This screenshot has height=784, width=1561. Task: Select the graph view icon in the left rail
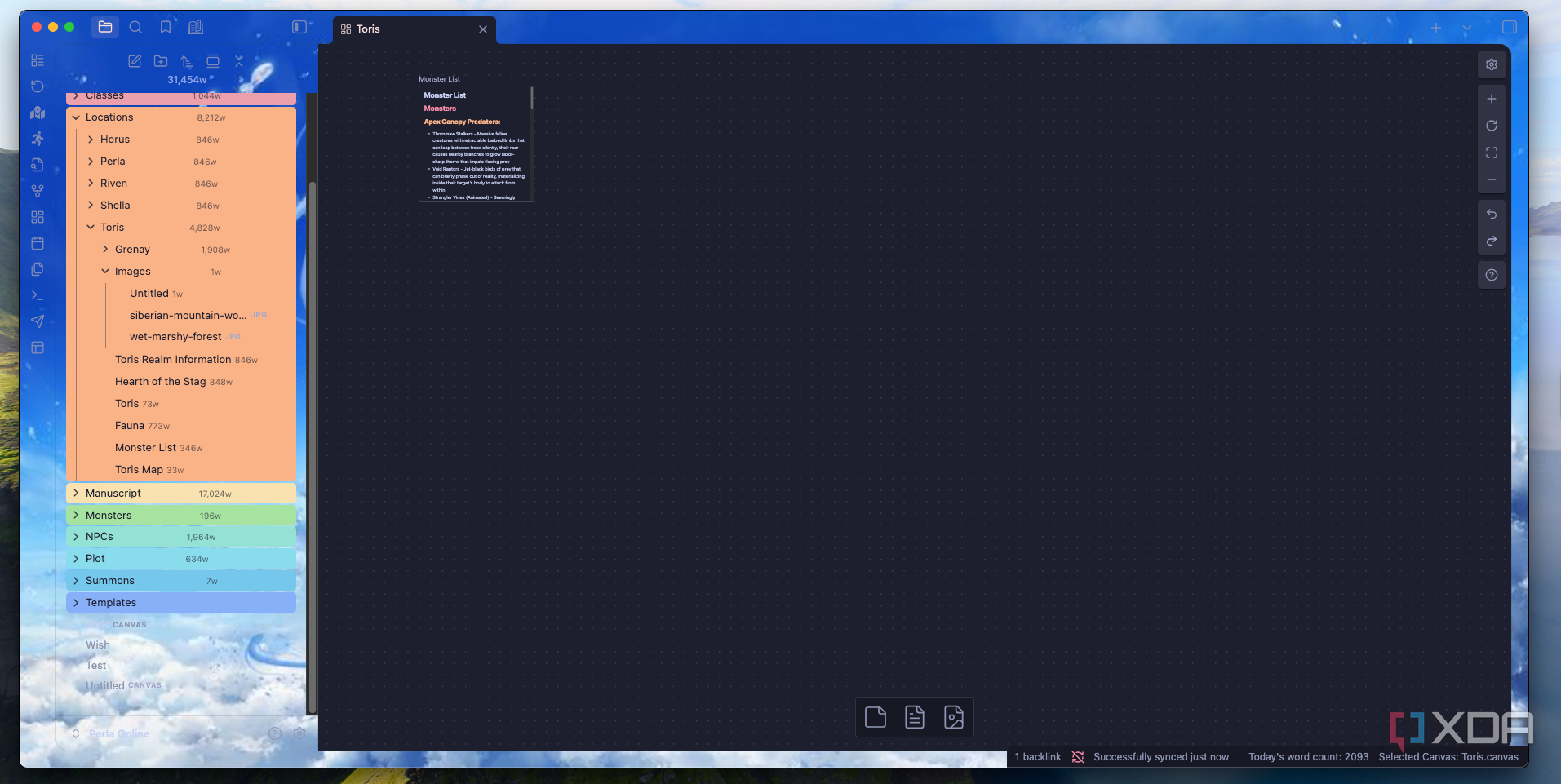(x=37, y=190)
